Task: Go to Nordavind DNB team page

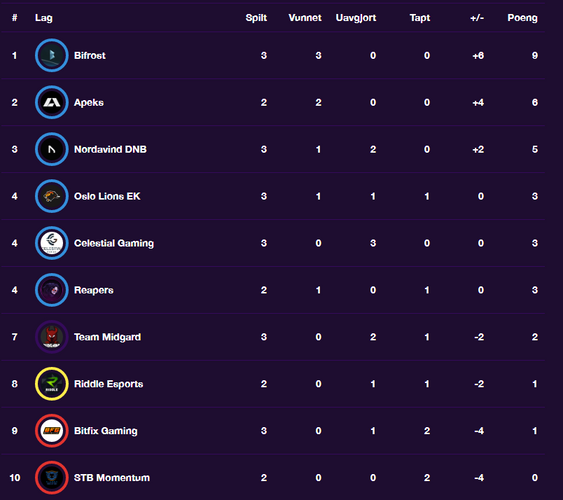Action: [x=110, y=149]
